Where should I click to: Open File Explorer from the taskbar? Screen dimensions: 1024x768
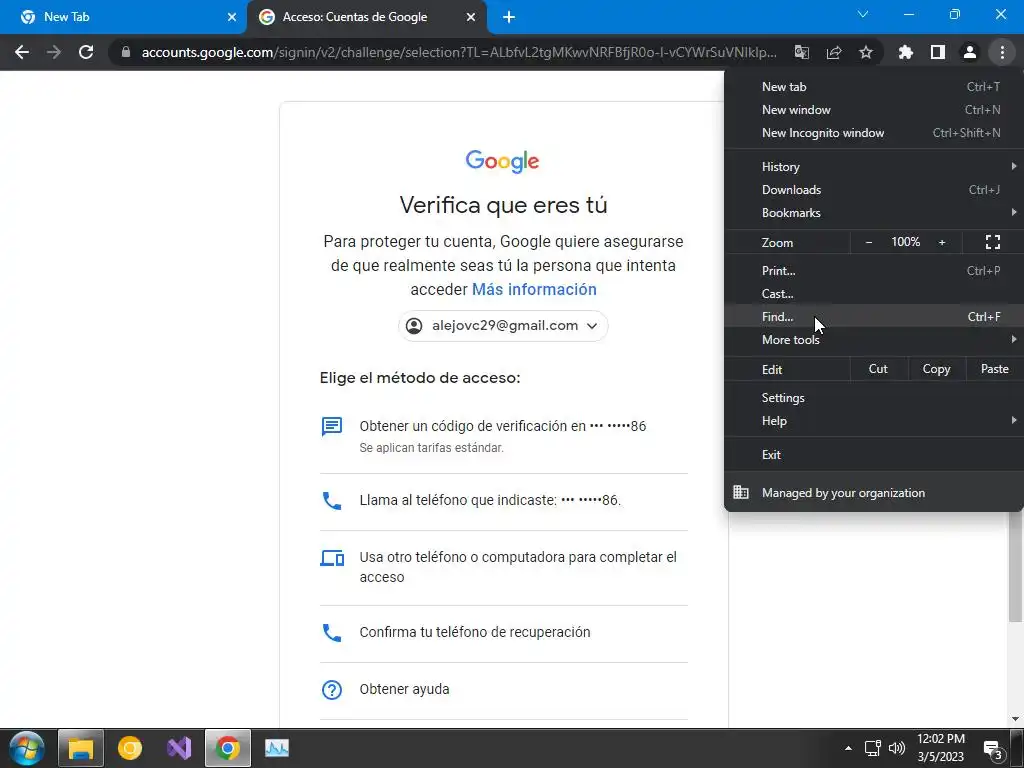pyautogui.click(x=81, y=748)
